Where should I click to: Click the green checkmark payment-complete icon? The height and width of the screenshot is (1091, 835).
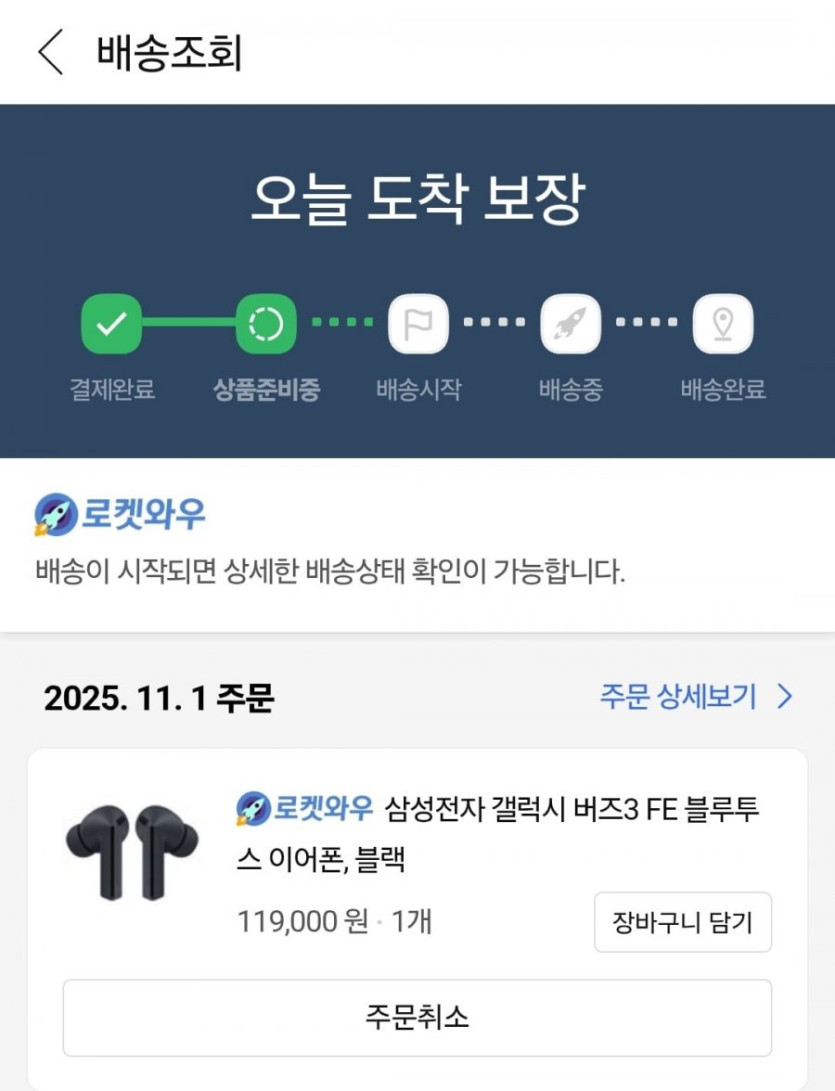(x=111, y=323)
